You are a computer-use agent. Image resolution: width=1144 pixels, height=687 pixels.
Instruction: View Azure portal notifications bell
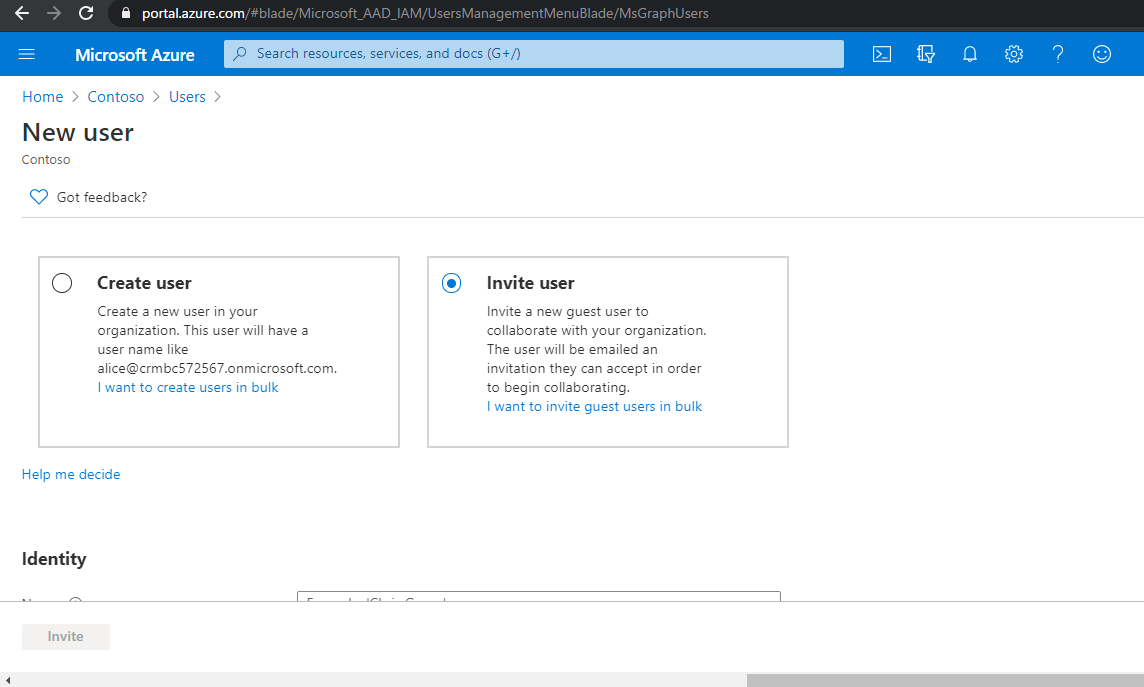969,54
